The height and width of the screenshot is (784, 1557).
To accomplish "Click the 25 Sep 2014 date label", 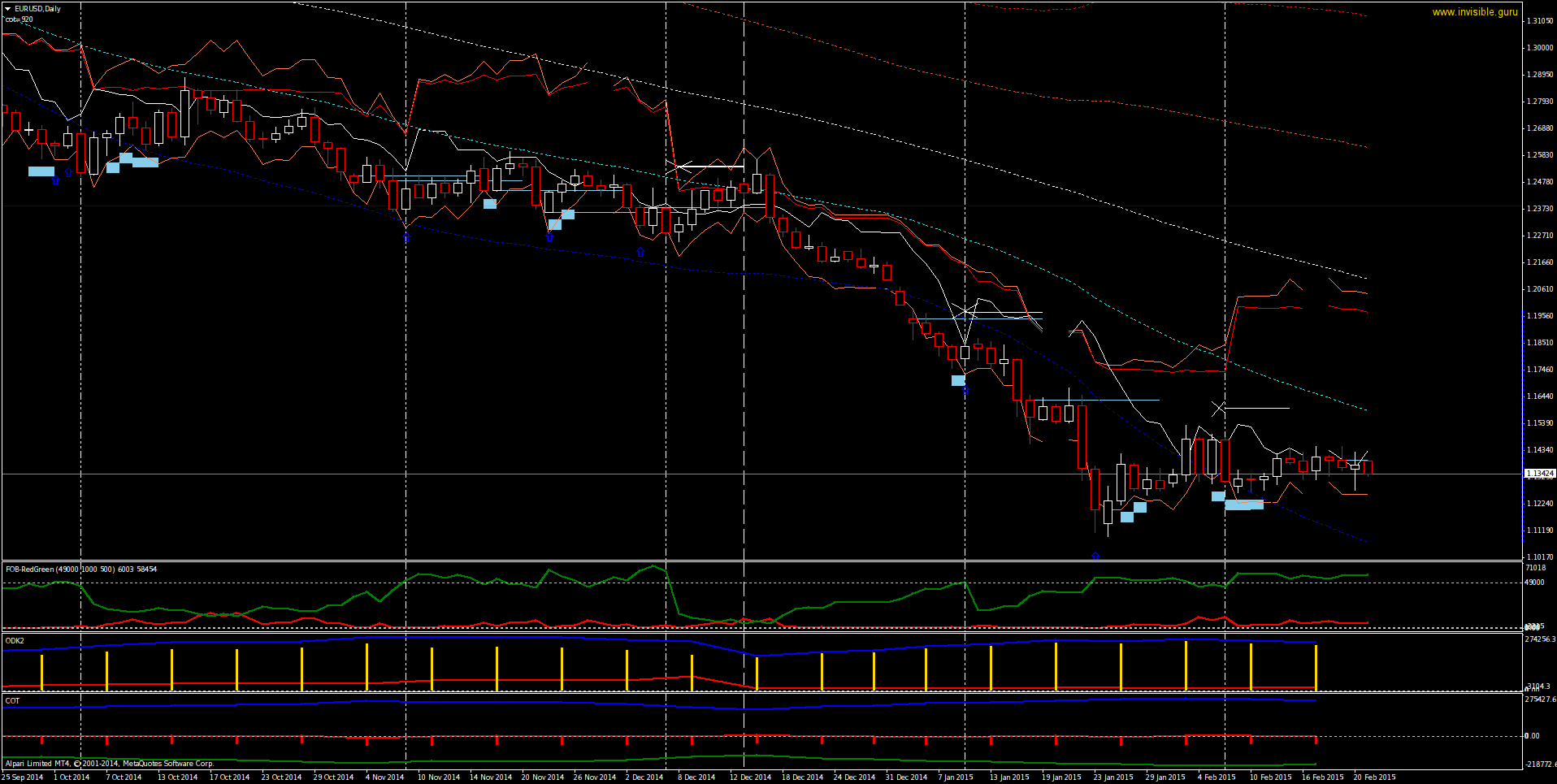I will (x=24, y=778).
